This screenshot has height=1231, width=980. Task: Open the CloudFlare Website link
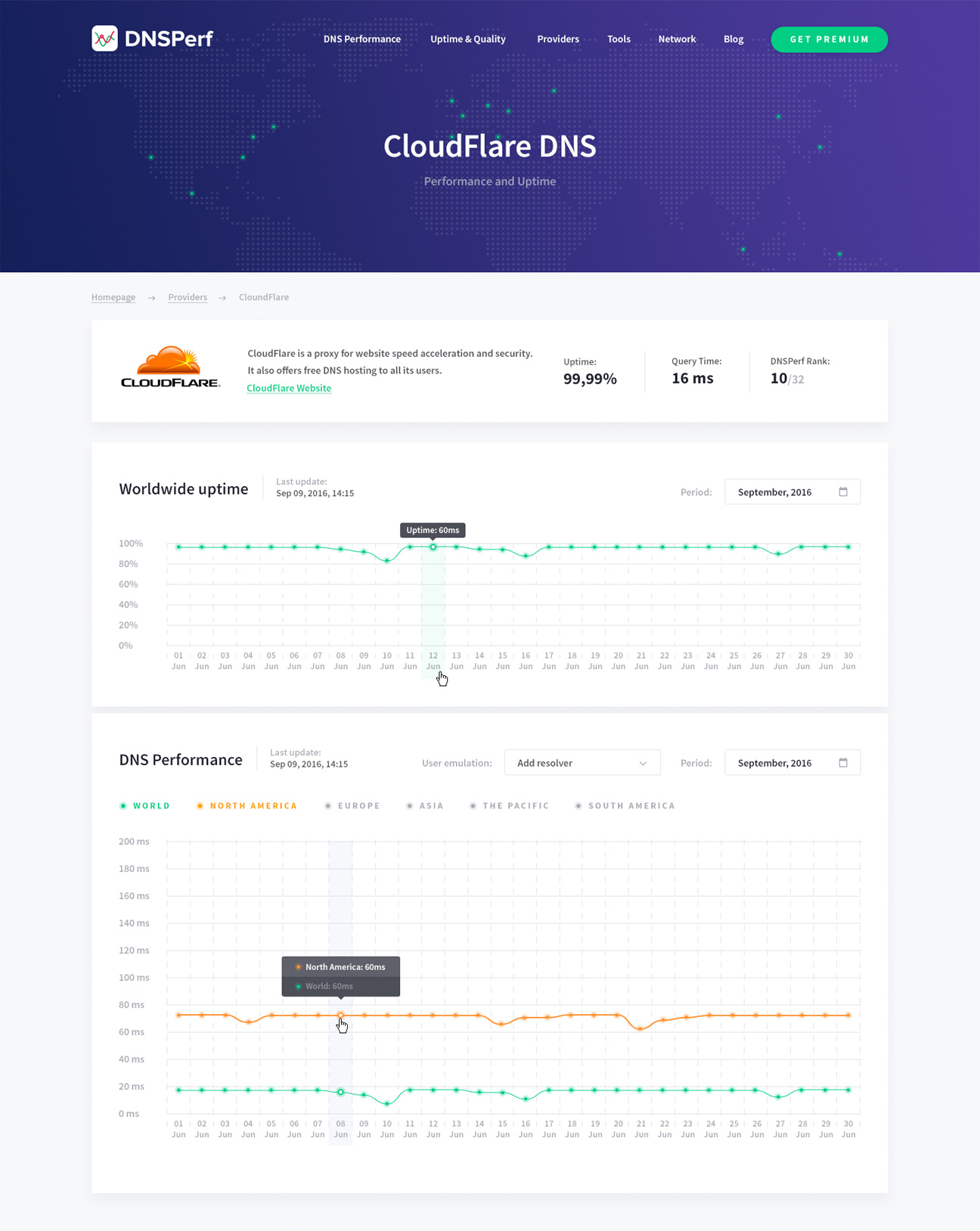click(x=289, y=388)
